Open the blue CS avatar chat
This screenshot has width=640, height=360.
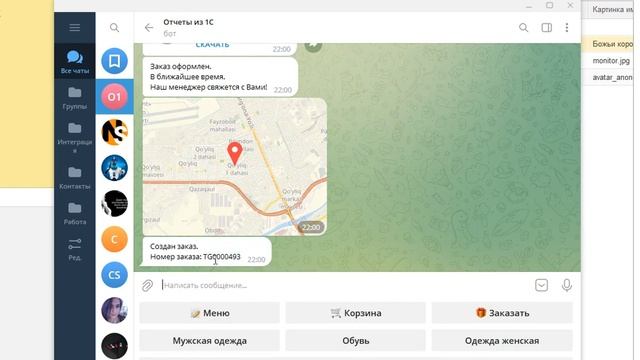tap(114, 275)
